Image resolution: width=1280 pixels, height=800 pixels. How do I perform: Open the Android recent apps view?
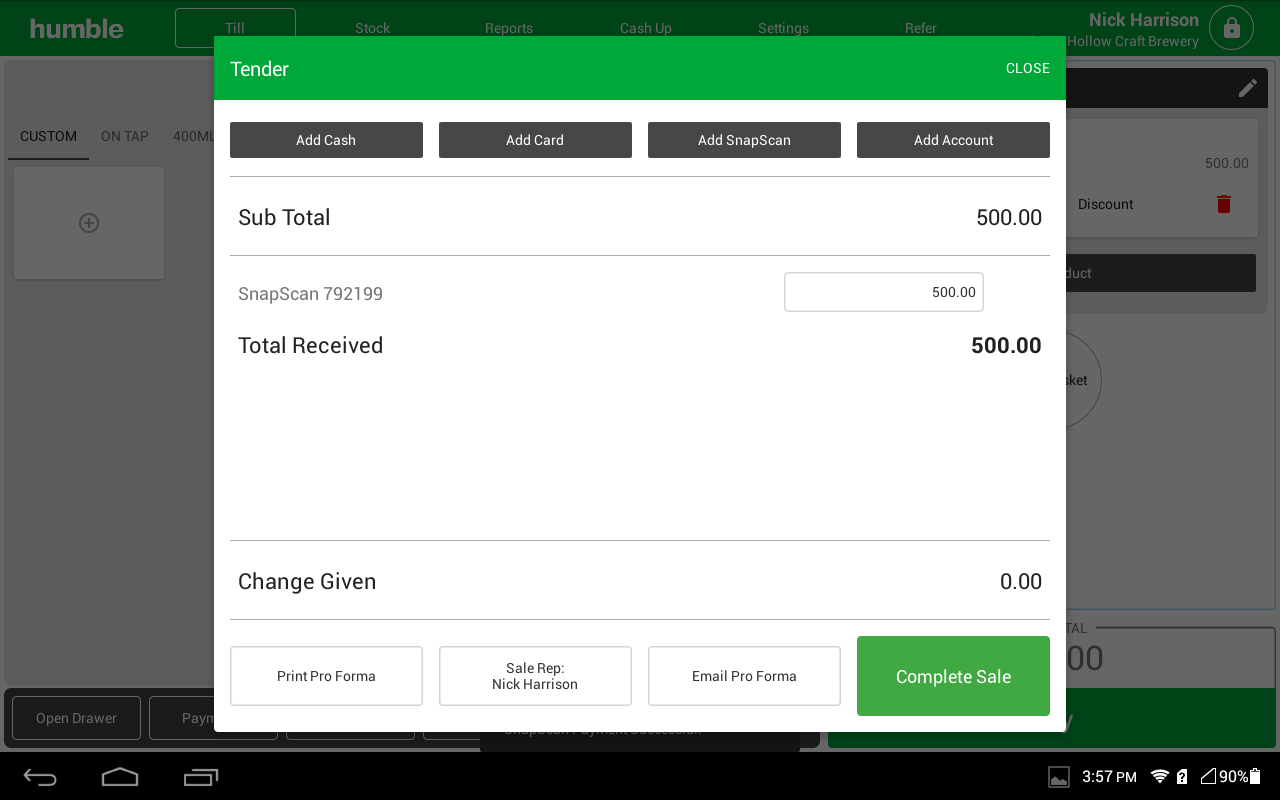201,777
